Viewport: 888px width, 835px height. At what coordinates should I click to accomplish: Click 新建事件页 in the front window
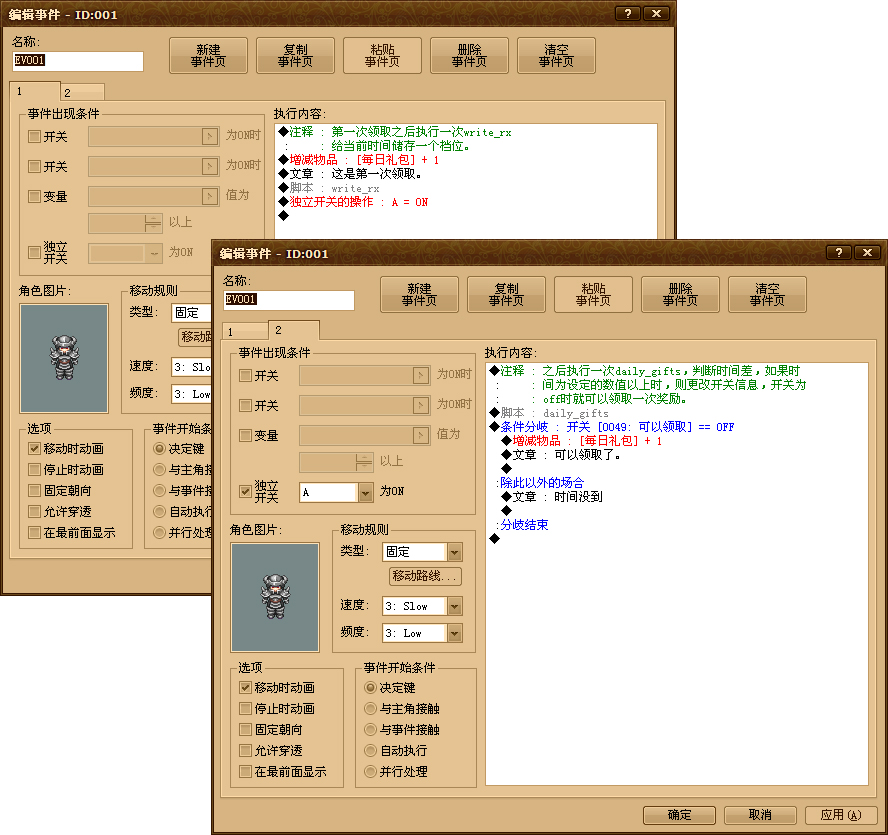pyautogui.click(x=419, y=295)
